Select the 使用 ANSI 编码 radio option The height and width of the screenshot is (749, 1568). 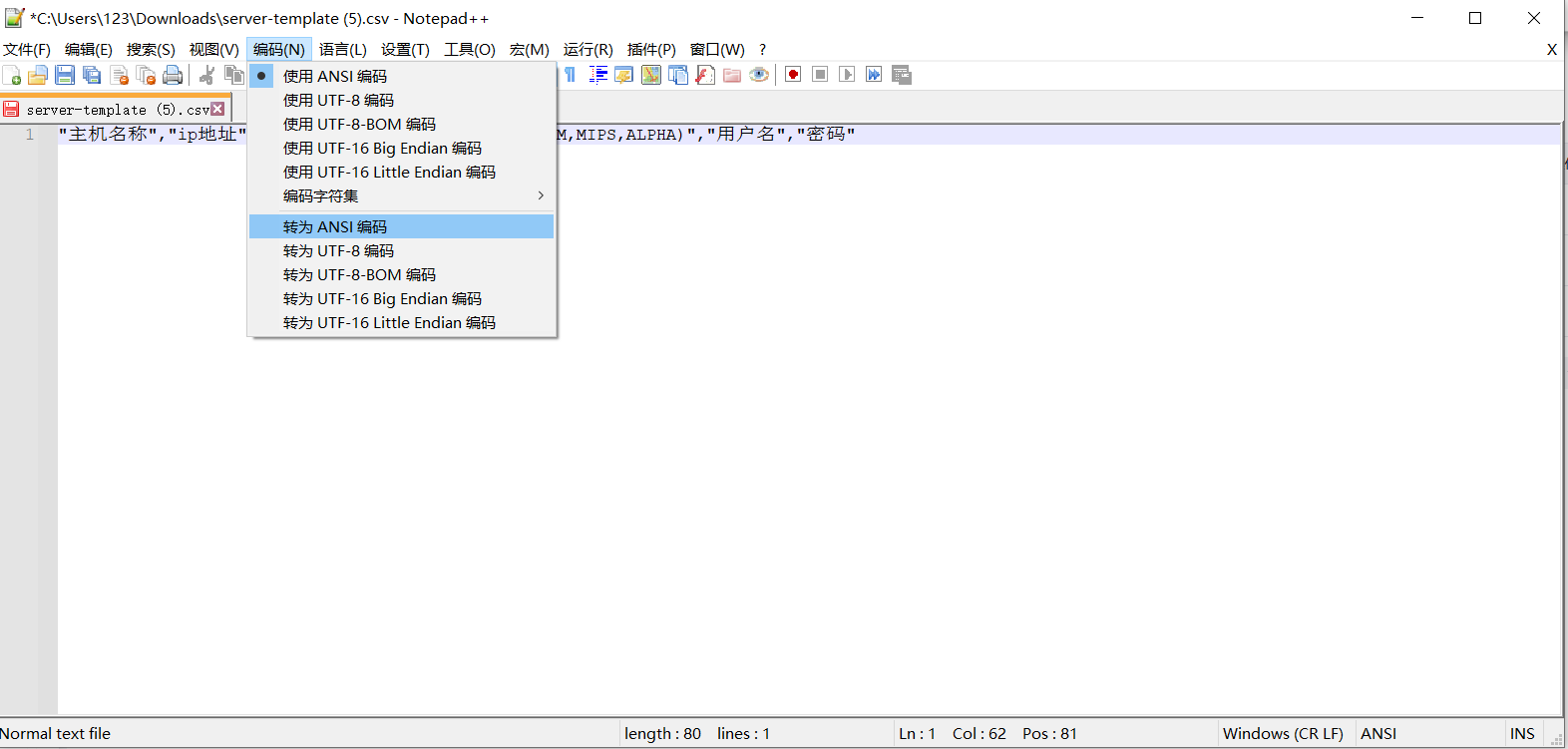pyautogui.click(x=335, y=76)
